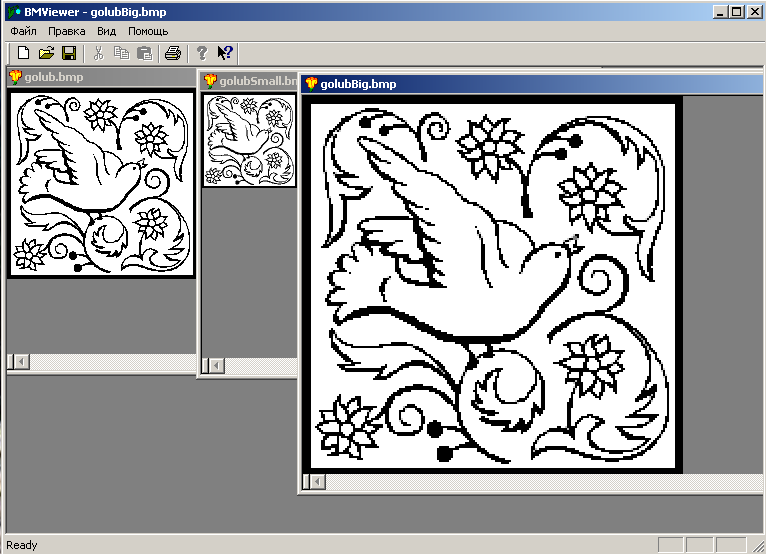Click the Paste clipboard toolbar icon

point(144,53)
